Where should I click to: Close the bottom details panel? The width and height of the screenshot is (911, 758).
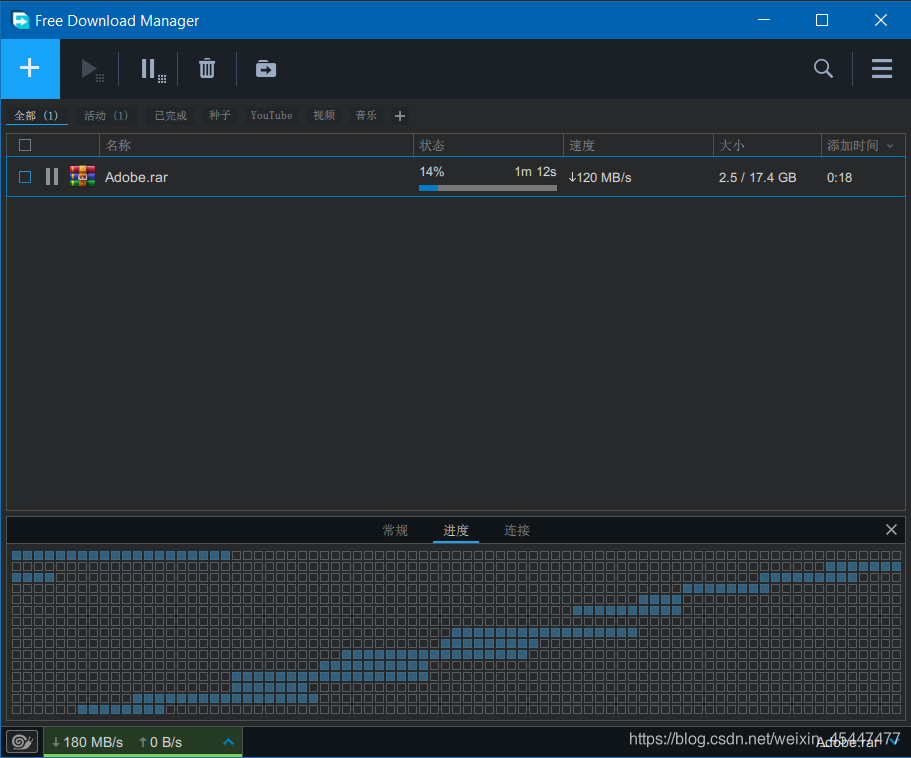click(891, 530)
